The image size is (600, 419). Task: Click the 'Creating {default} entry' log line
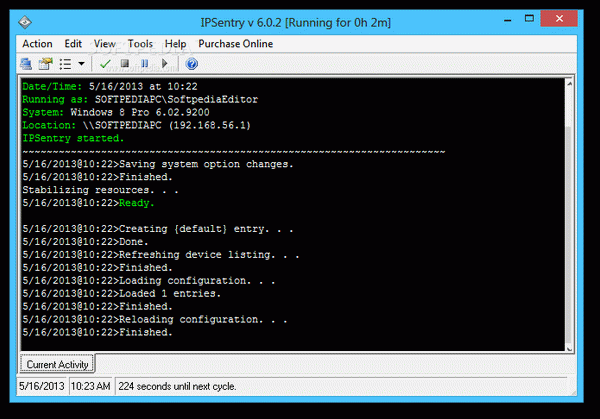[x=158, y=229]
